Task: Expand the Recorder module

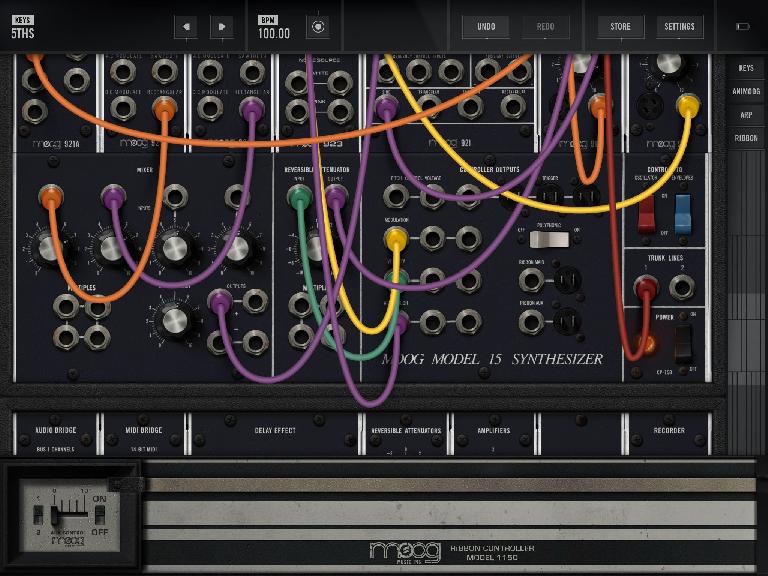Action: click(x=669, y=434)
